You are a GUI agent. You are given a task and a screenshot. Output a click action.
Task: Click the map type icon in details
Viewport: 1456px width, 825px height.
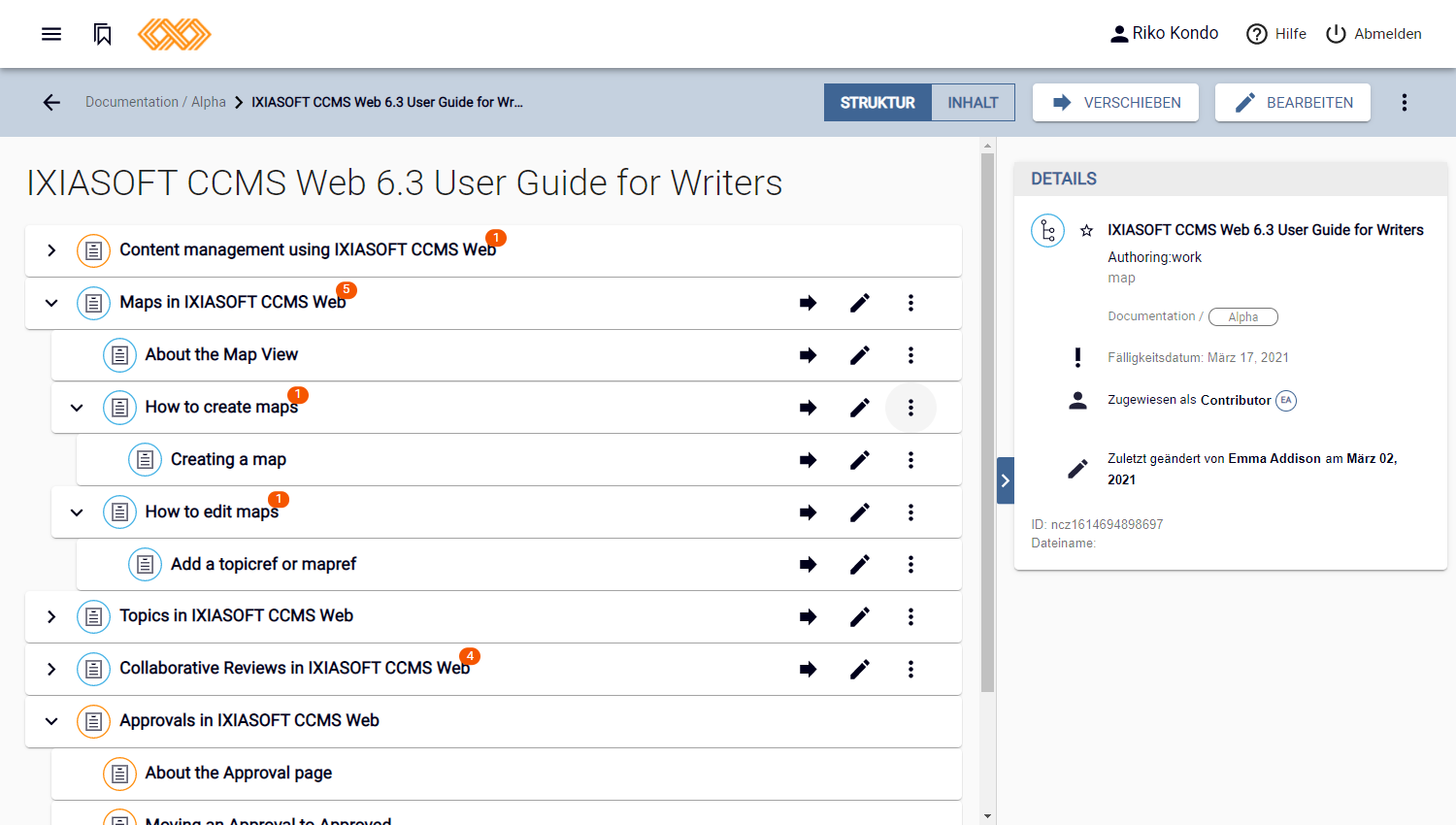[1047, 231]
